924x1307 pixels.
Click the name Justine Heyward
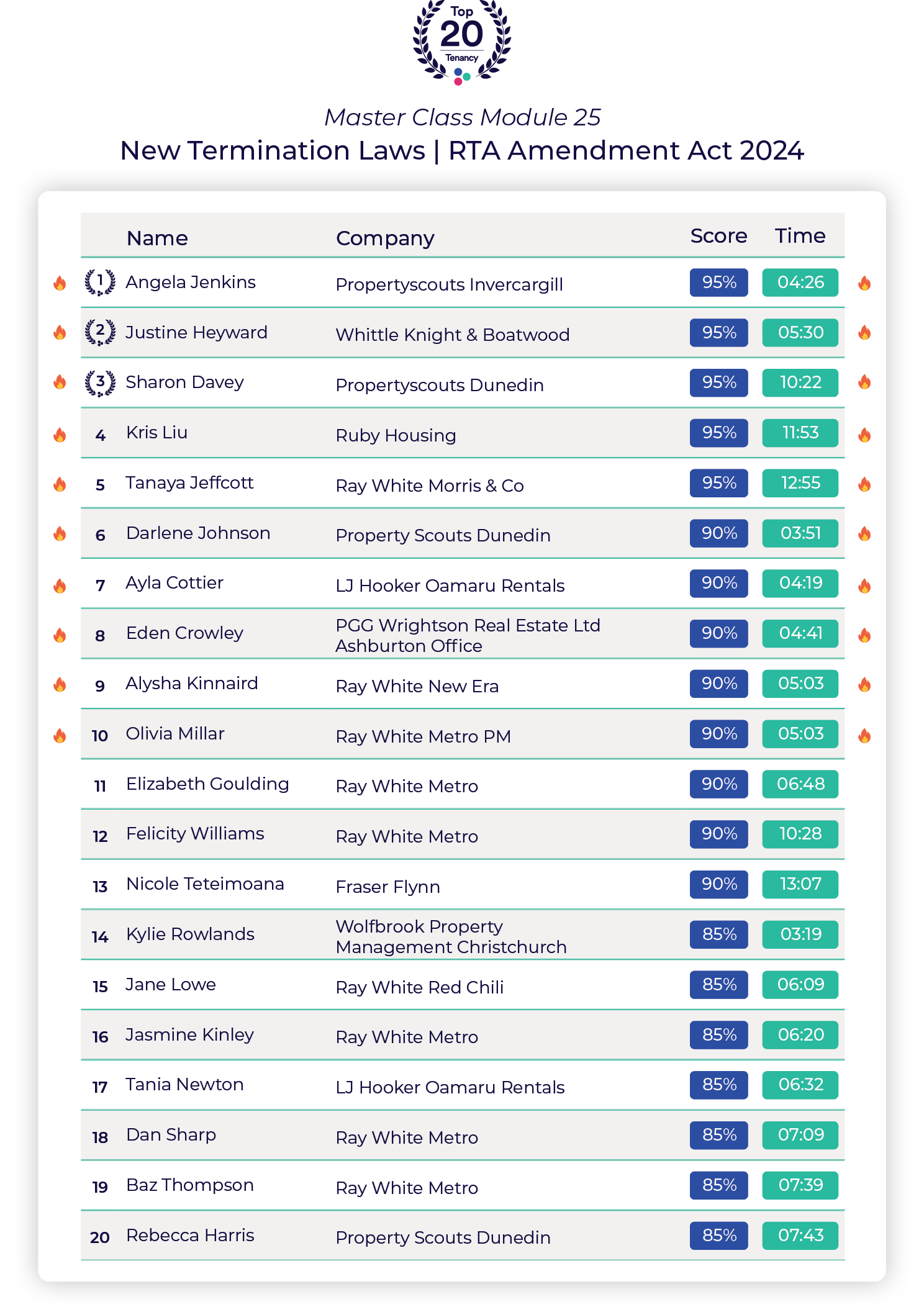196,332
